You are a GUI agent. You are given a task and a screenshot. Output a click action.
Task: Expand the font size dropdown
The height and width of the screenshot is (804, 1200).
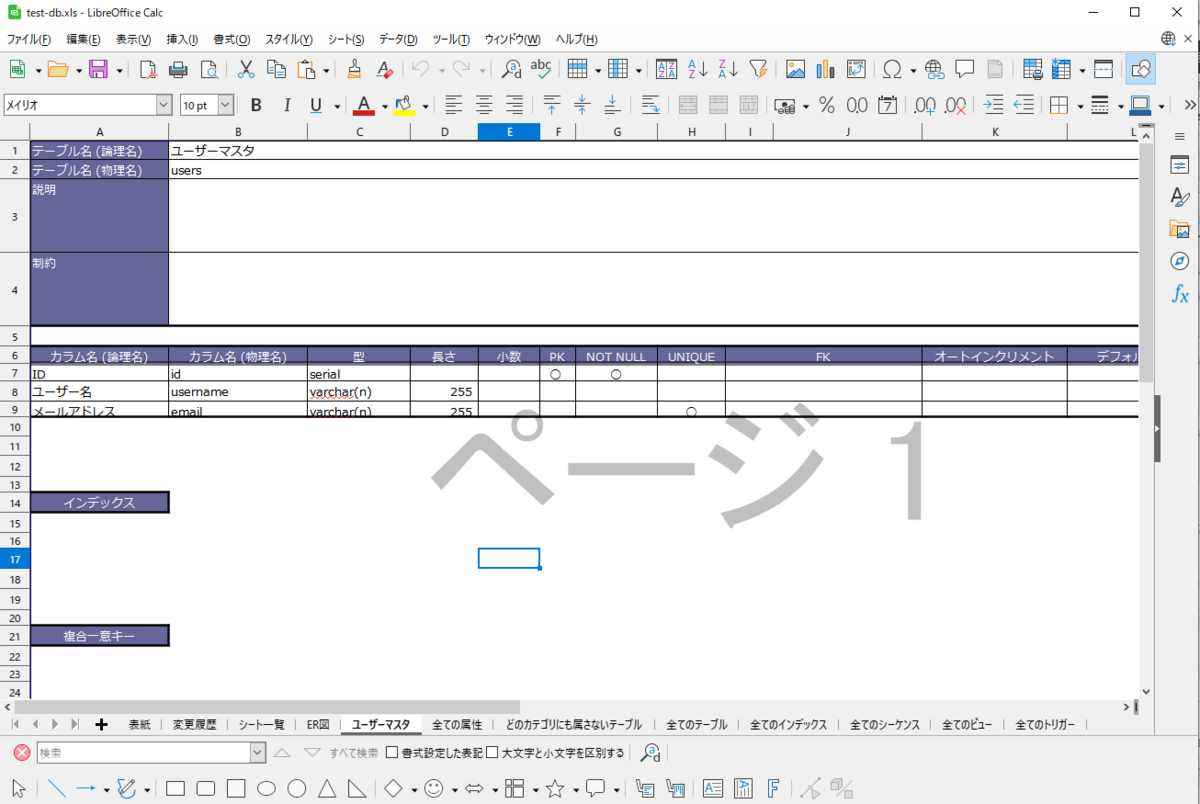225,104
